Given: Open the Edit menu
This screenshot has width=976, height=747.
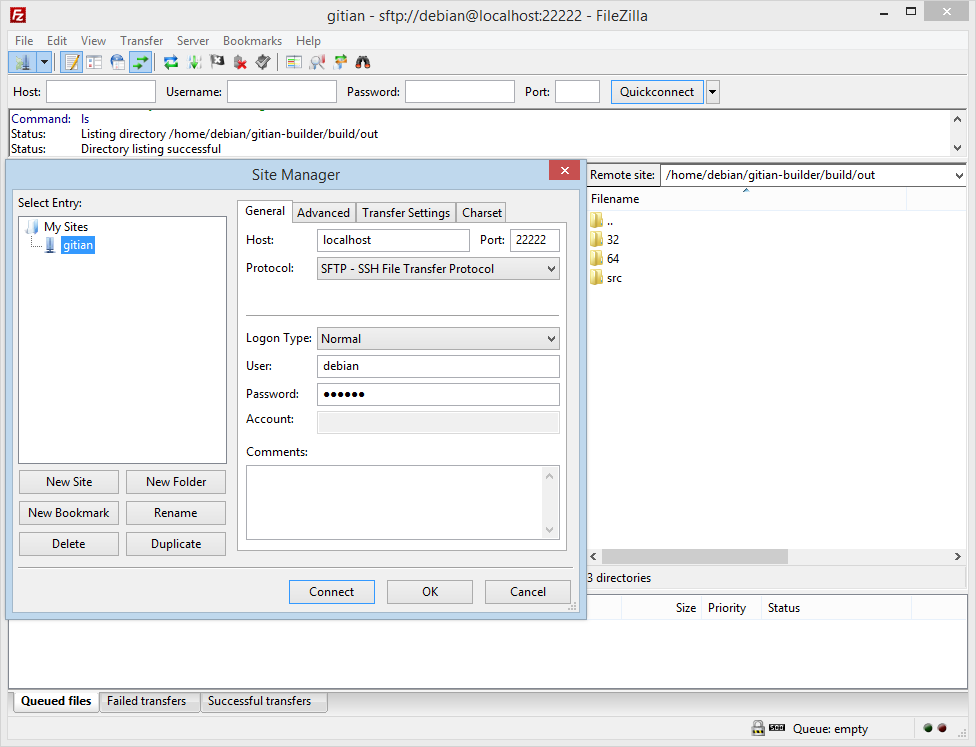Looking at the screenshot, I should [x=57, y=40].
